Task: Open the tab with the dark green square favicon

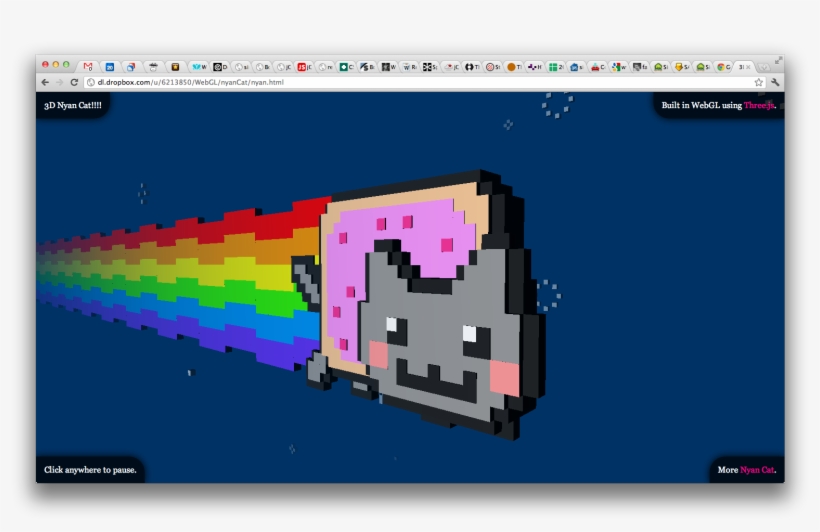Action: (x=347, y=67)
